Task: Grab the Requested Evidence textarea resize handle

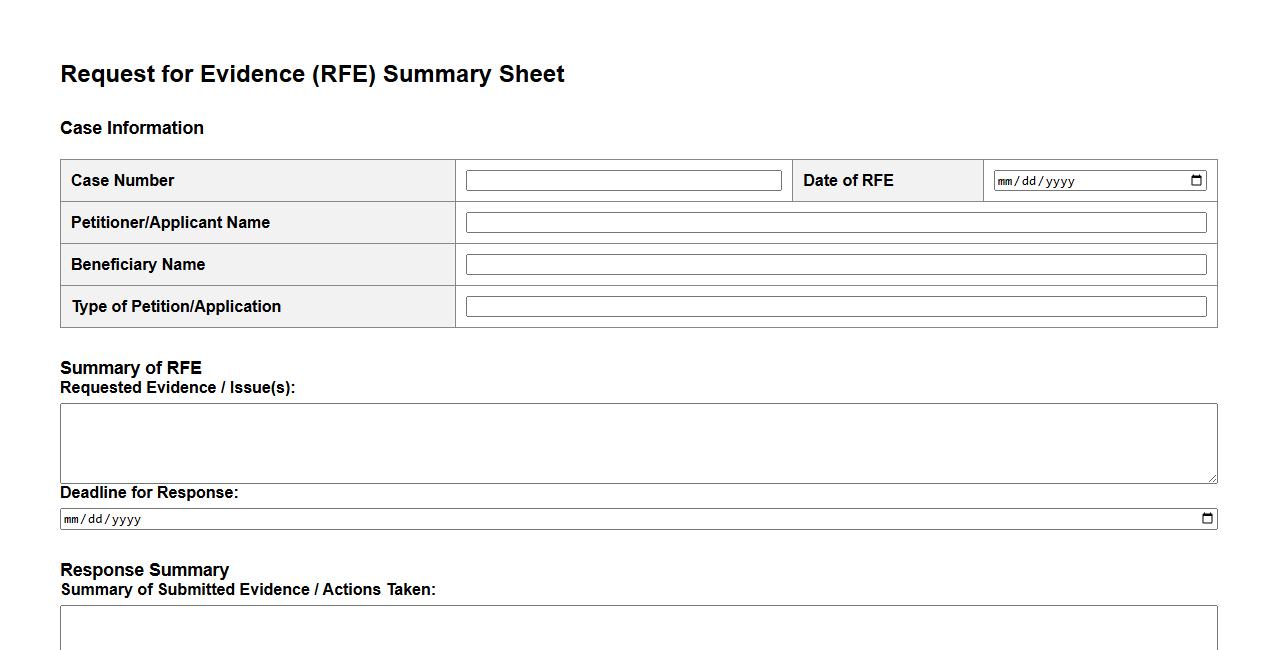Action: (1212, 478)
